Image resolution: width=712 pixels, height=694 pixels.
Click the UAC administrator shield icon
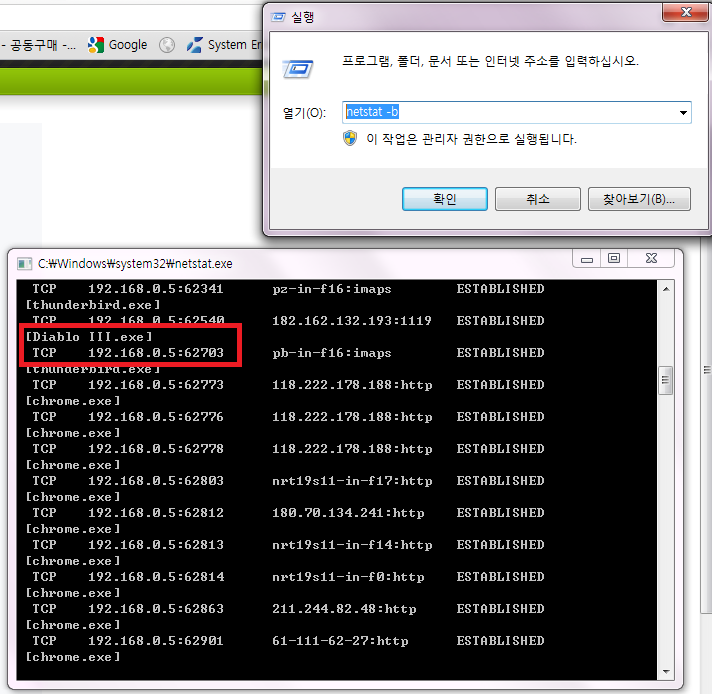tap(350, 139)
